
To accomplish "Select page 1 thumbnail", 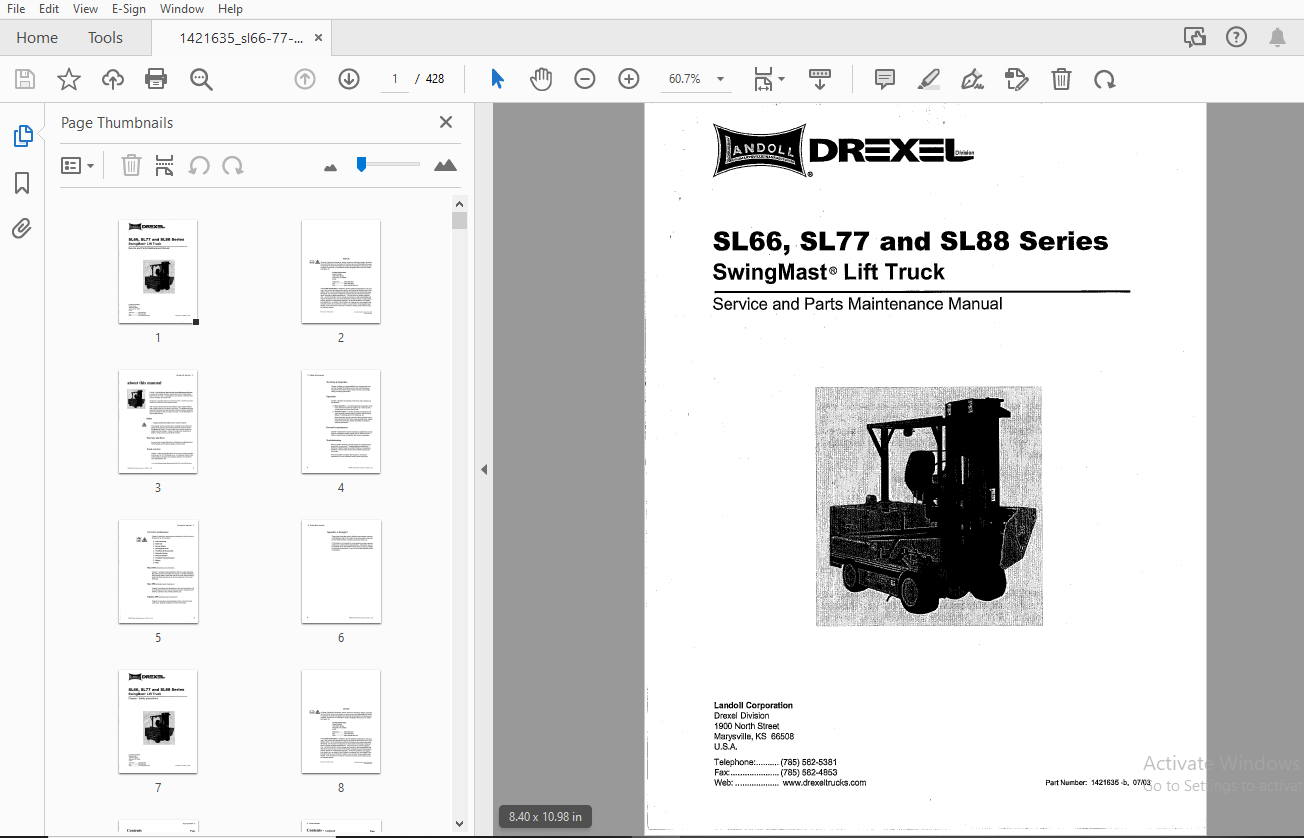I will tap(158, 272).
